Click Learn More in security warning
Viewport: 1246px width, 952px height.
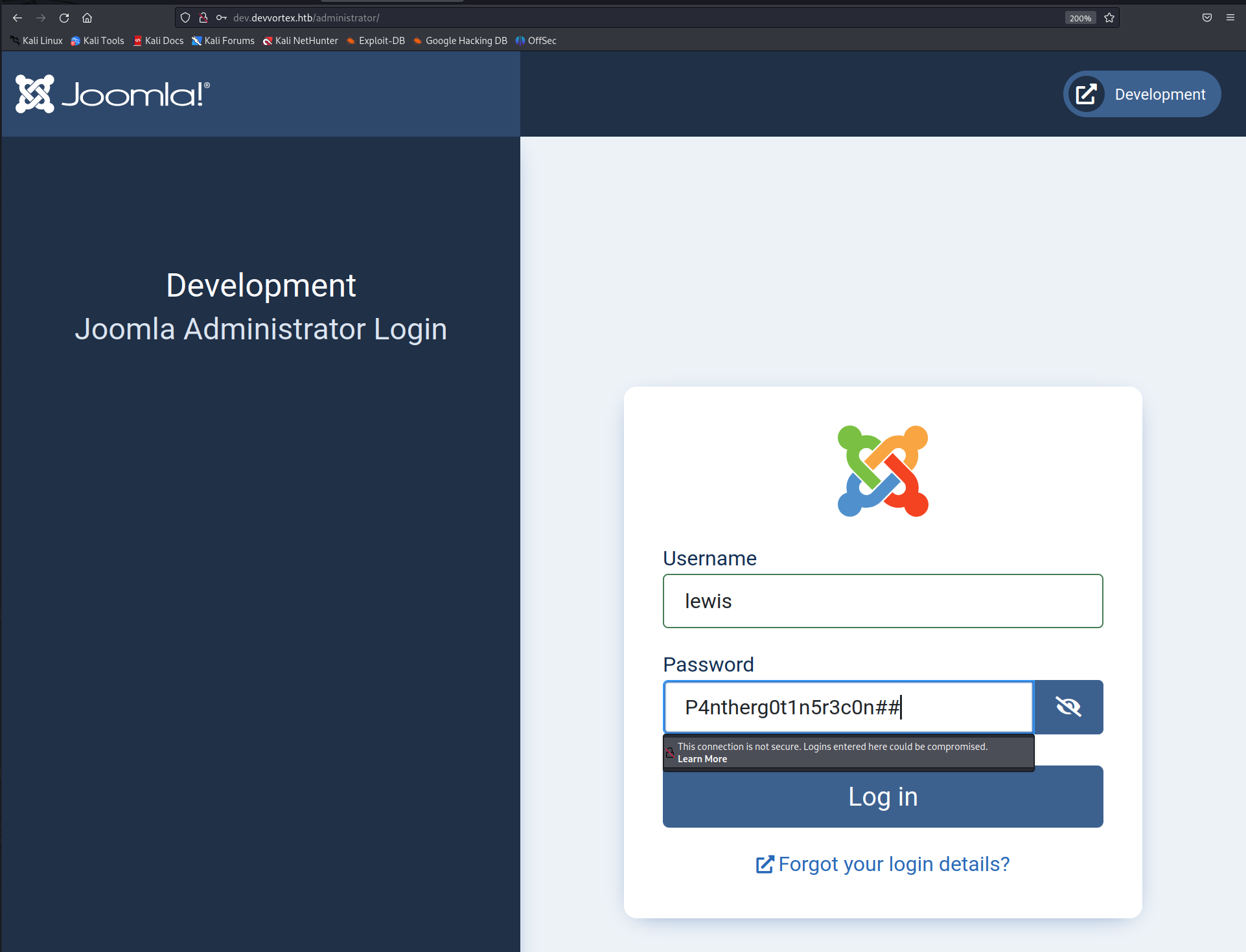[702, 759]
